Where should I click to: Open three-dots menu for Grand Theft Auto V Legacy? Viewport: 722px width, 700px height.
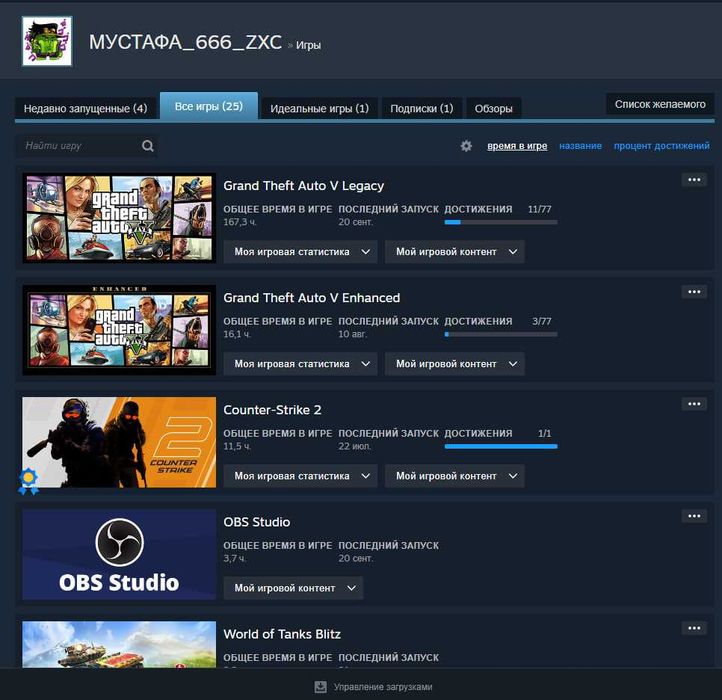[x=694, y=180]
